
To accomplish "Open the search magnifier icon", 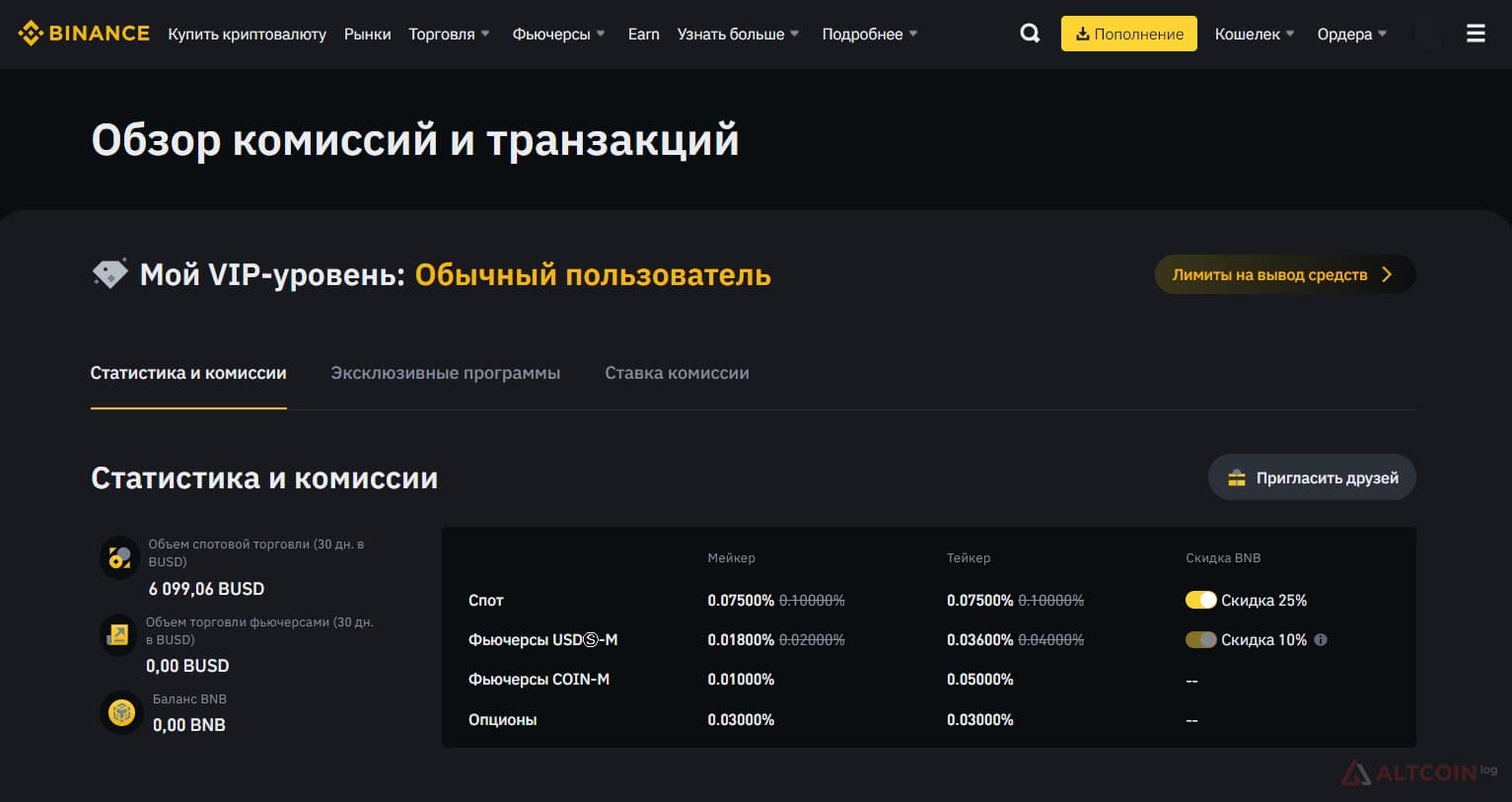I will pyautogui.click(x=1030, y=34).
